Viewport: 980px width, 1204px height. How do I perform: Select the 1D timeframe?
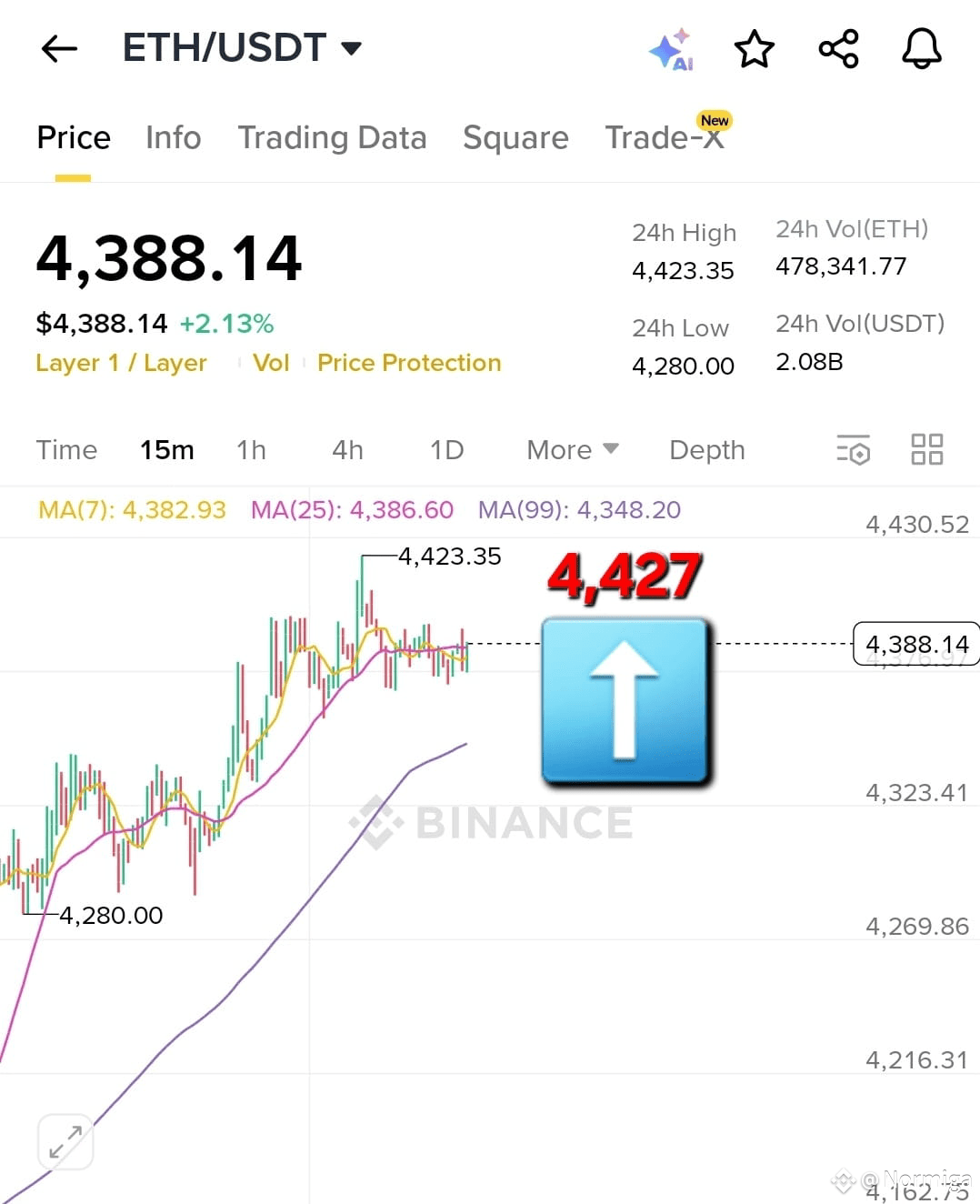(446, 450)
